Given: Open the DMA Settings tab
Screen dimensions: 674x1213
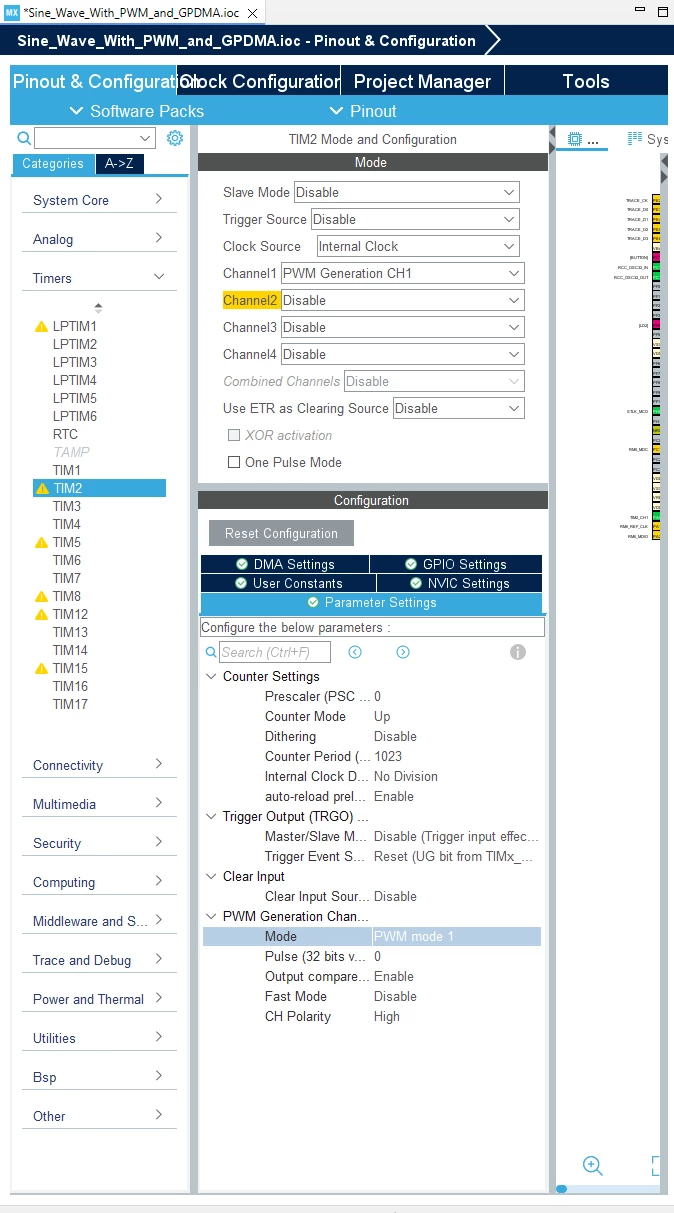Looking at the screenshot, I should [285, 564].
